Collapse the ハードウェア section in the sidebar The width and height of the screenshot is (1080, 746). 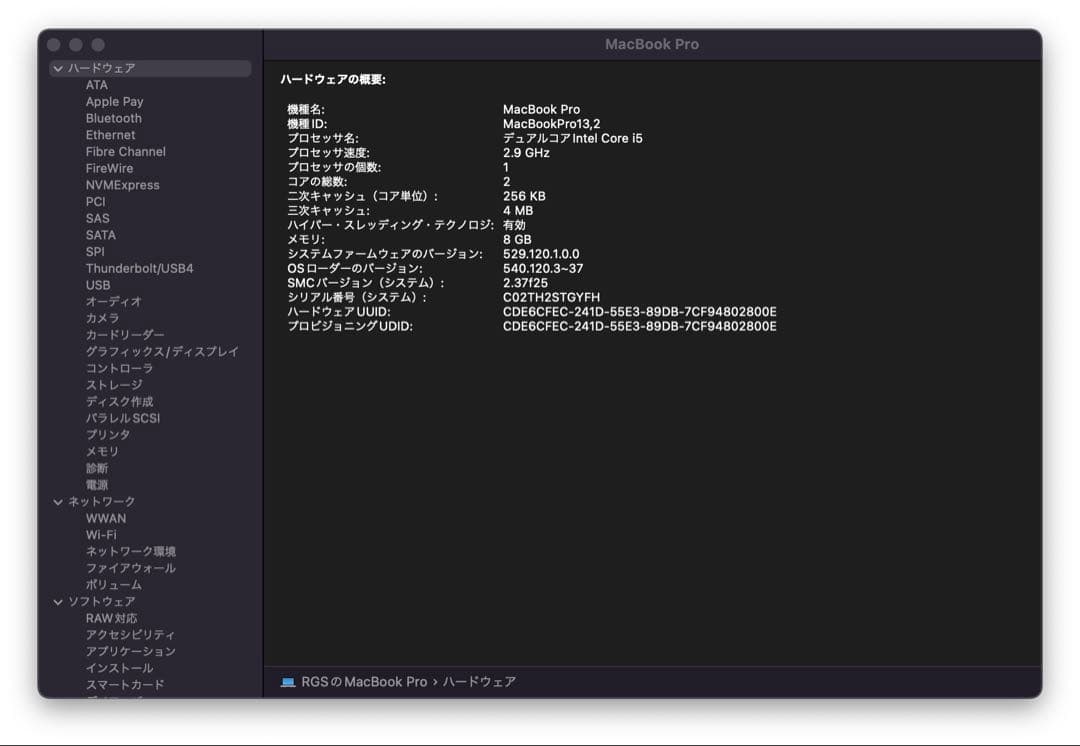[x=58, y=68]
